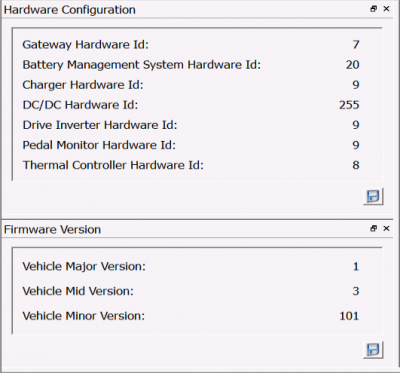
Task: Close the Firmware Version panel
Action: [x=386, y=228]
